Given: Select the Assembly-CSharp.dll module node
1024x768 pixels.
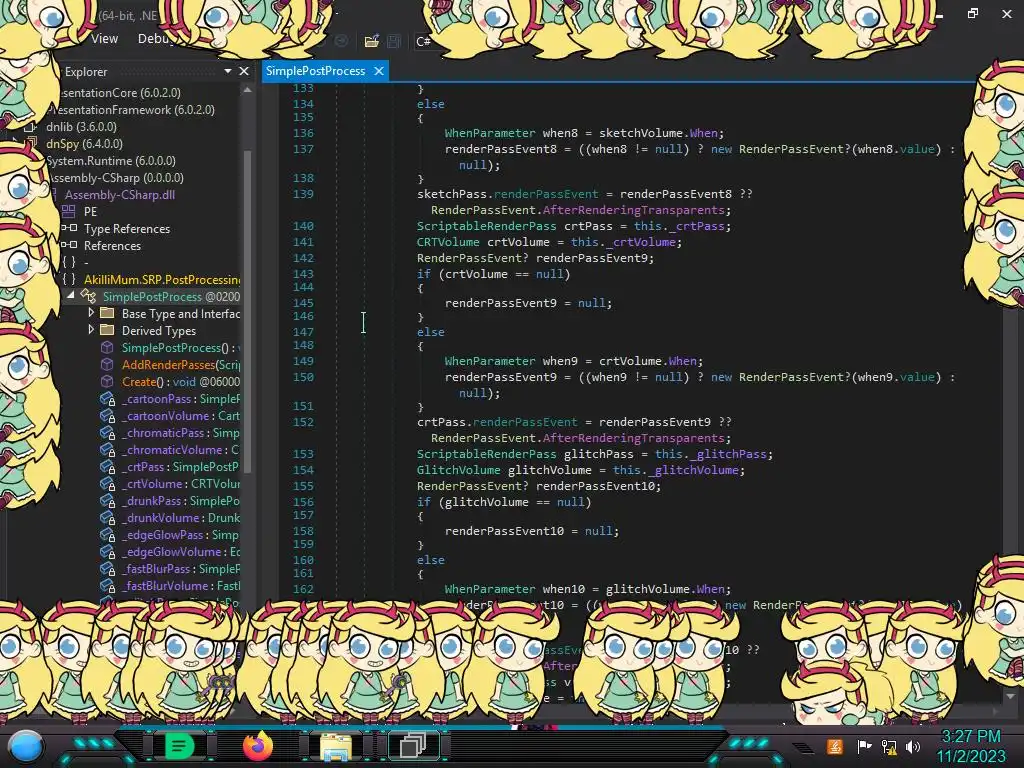Looking at the screenshot, I should [120, 195].
